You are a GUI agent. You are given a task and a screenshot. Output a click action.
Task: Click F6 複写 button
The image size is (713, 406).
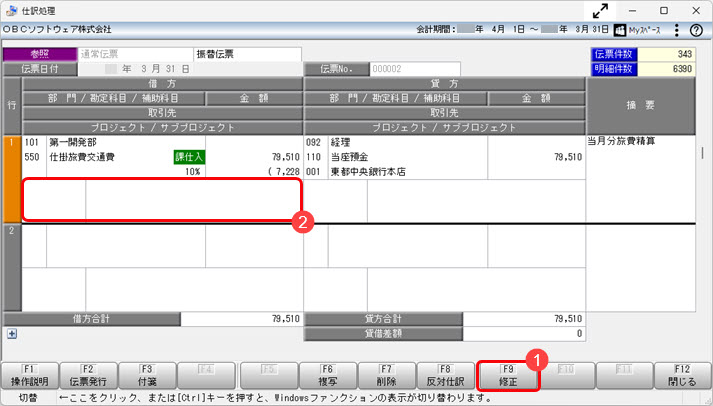tap(327, 376)
